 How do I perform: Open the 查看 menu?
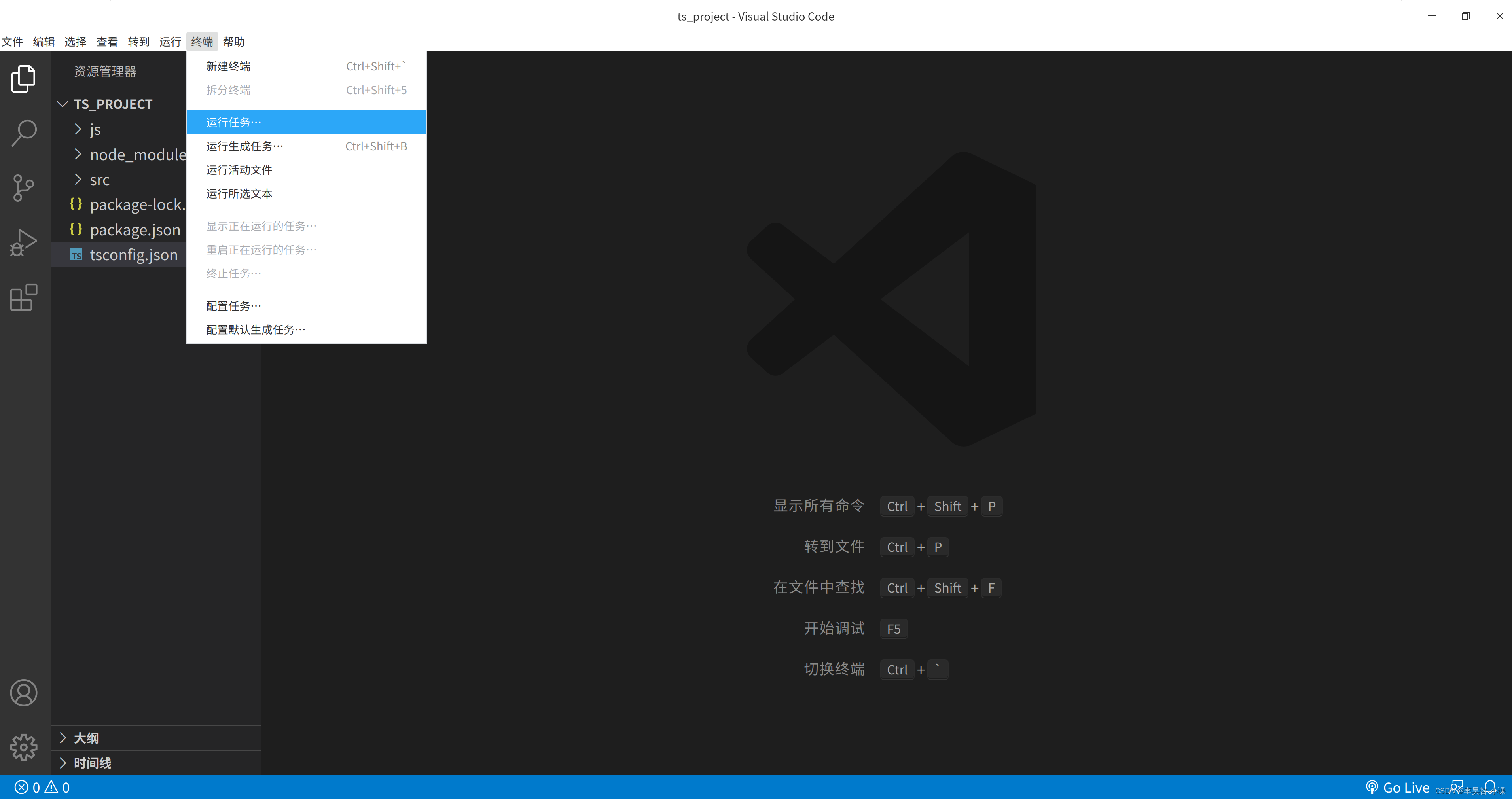click(x=108, y=42)
